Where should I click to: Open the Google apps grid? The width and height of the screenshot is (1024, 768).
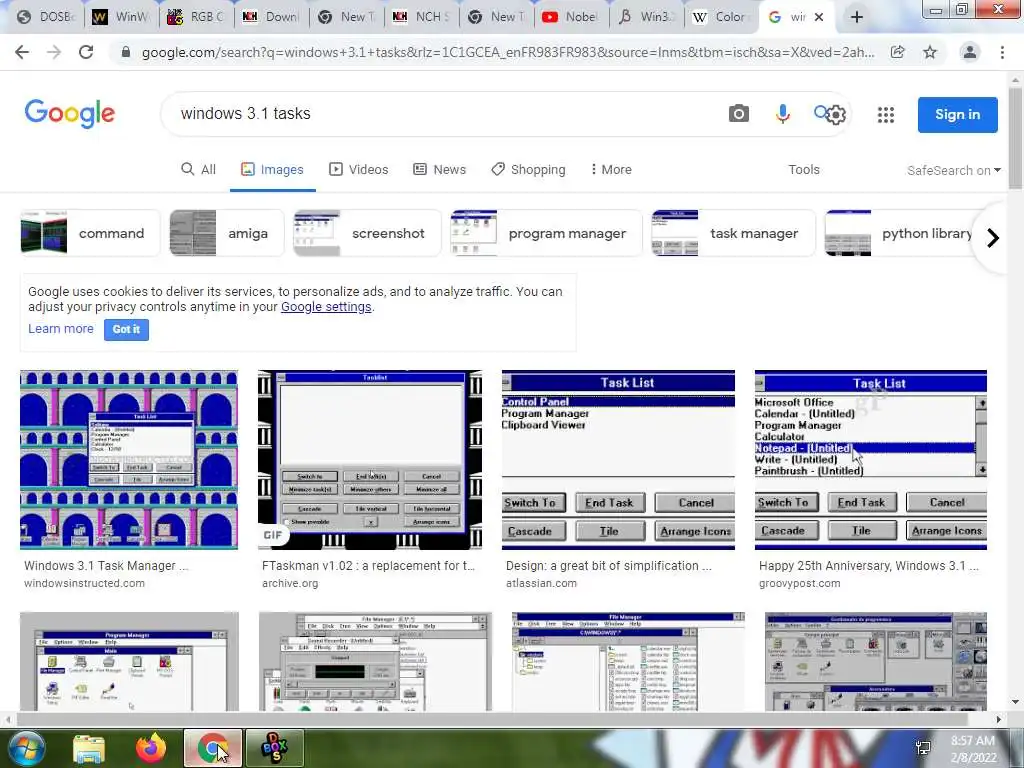point(886,115)
